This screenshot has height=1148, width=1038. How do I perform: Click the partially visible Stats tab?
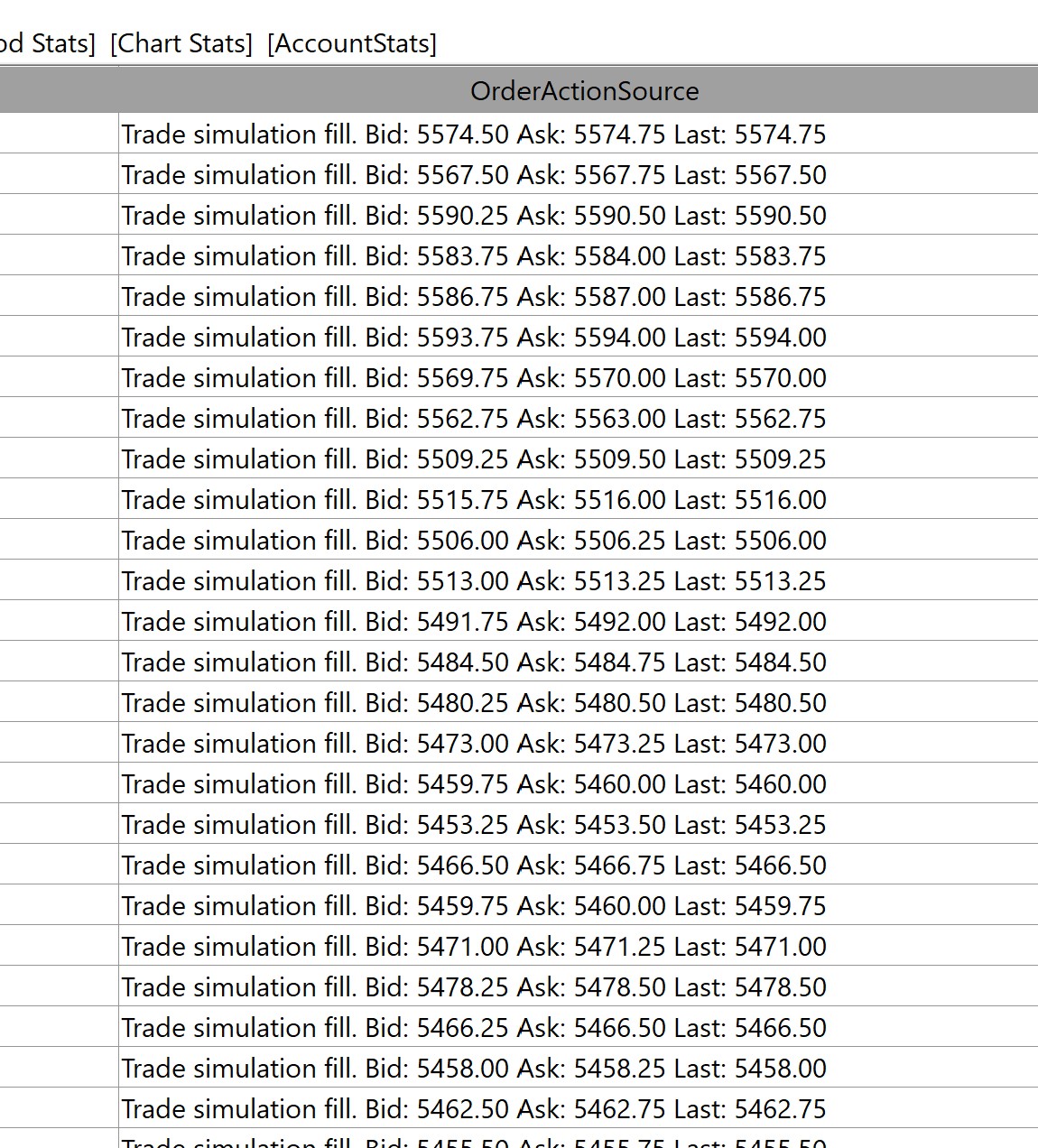pos(47,43)
